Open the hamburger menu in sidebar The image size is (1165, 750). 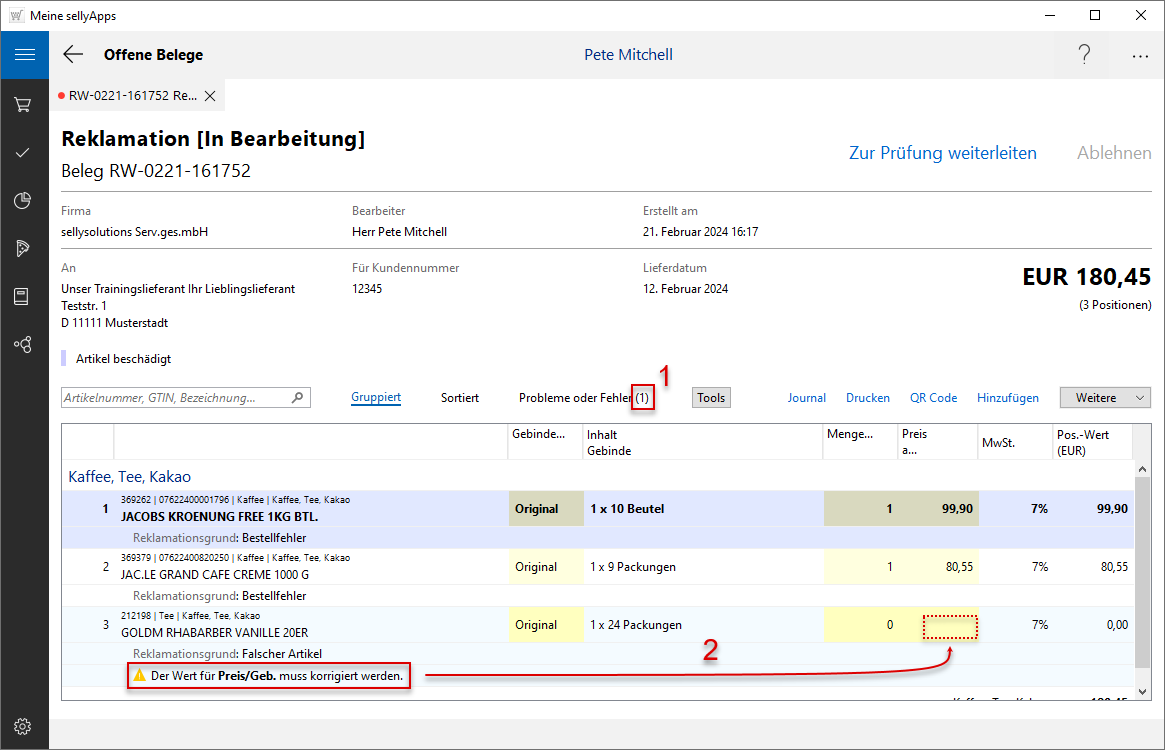(x=24, y=55)
